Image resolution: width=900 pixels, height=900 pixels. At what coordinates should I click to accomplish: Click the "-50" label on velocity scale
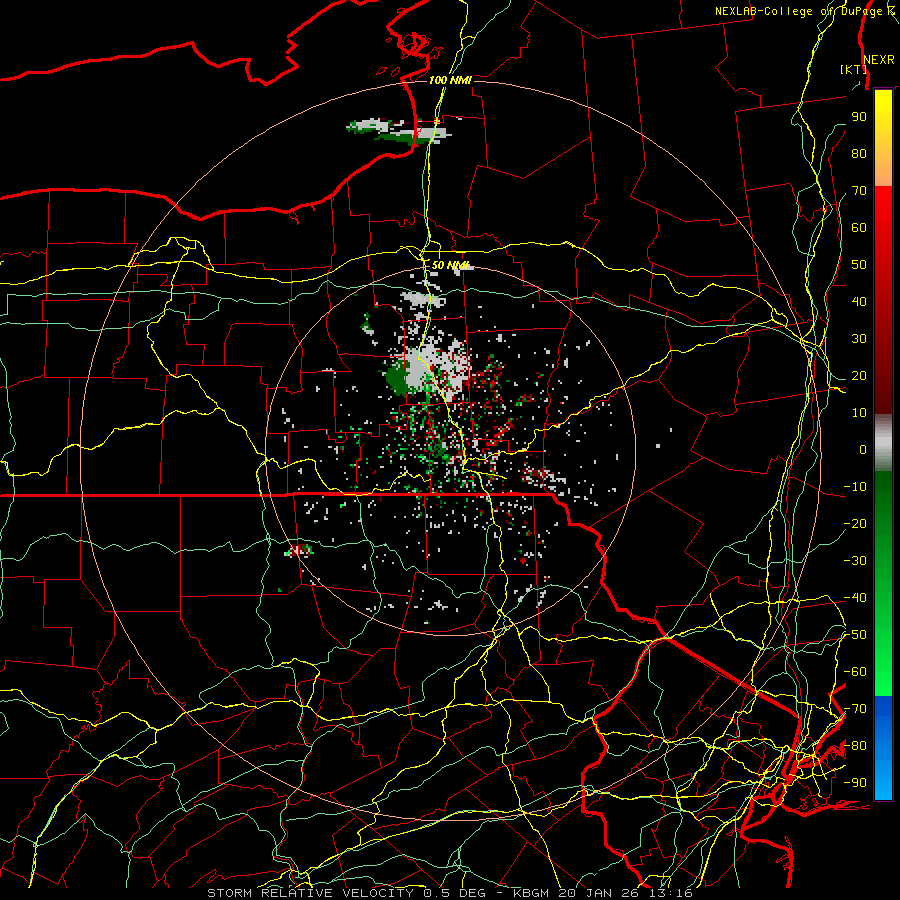pyautogui.click(x=855, y=635)
